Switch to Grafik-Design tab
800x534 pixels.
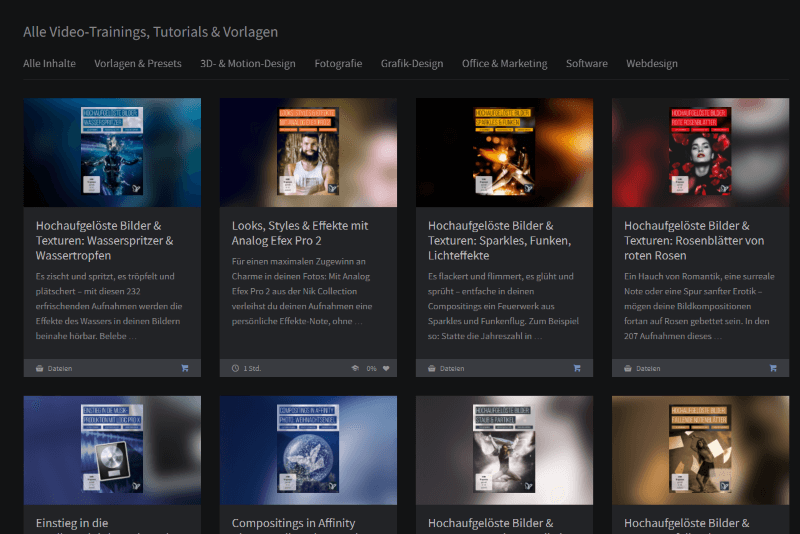[x=412, y=64]
